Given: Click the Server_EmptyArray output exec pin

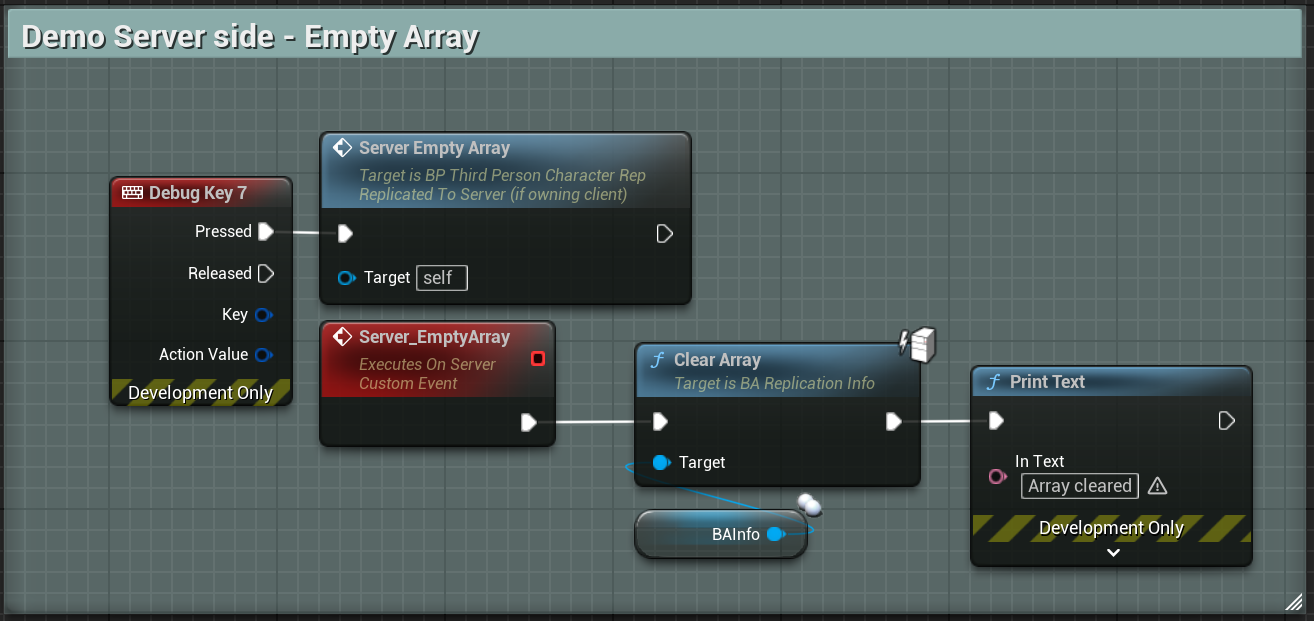Looking at the screenshot, I should pyautogui.click(x=530, y=423).
